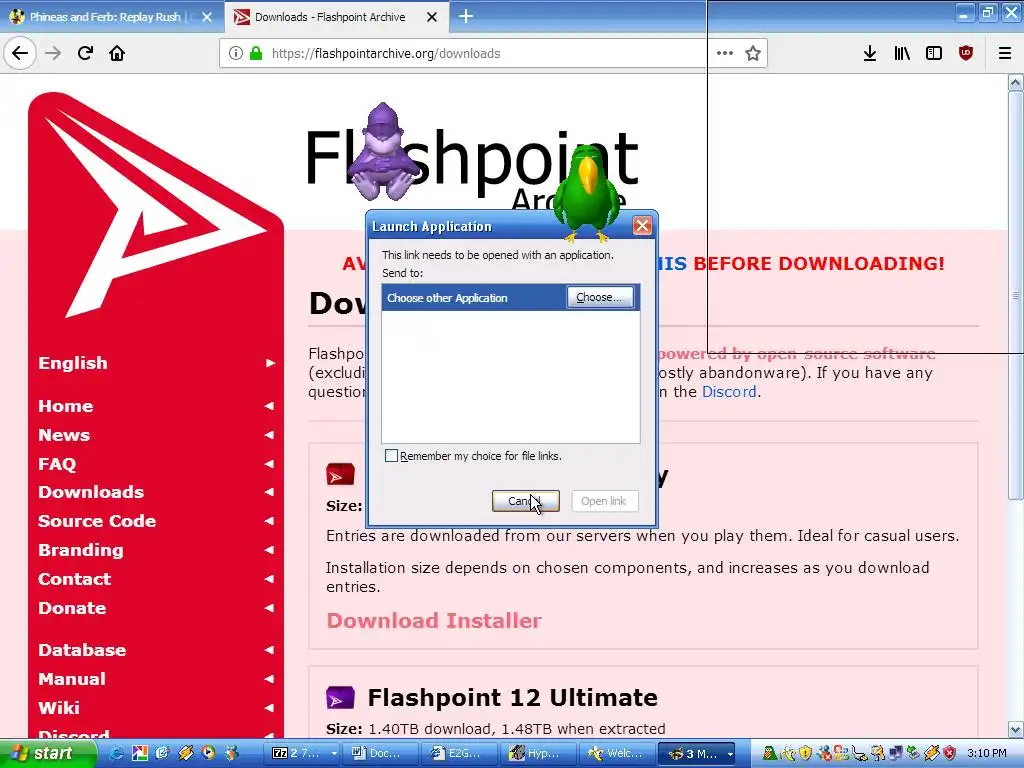The image size is (1024, 768).
Task: Click the Flashpoint 12 Ultimate heading
Action: (512, 697)
